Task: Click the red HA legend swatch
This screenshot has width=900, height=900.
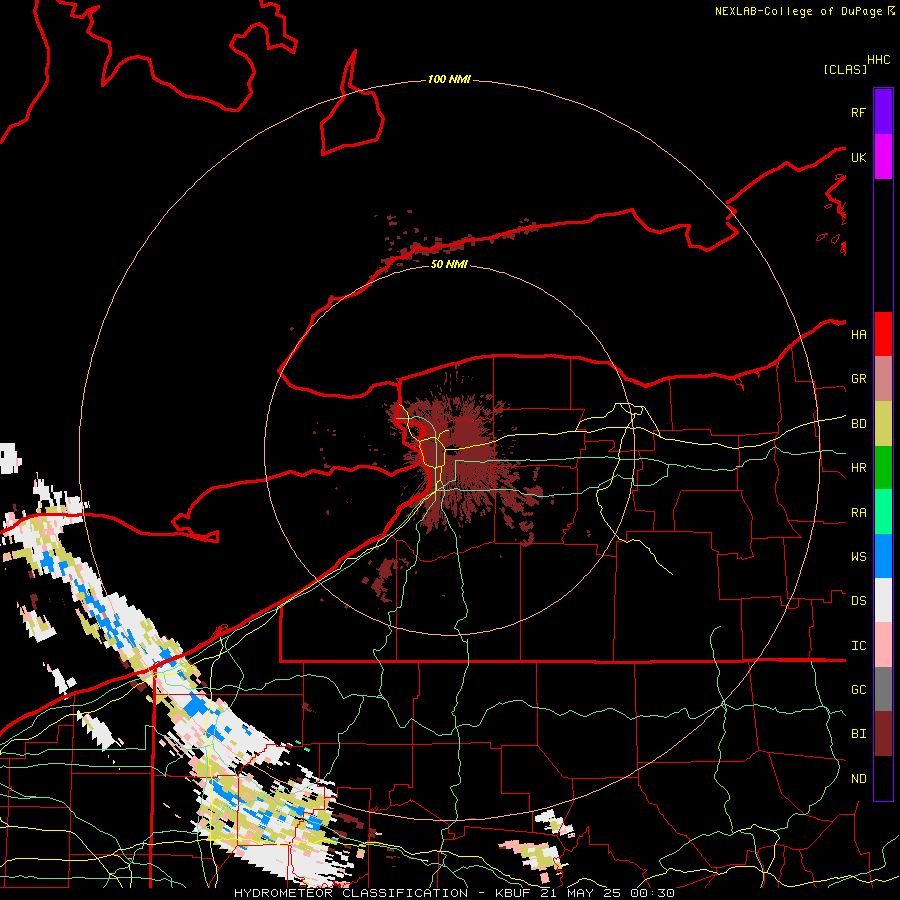Action: coord(883,334)
